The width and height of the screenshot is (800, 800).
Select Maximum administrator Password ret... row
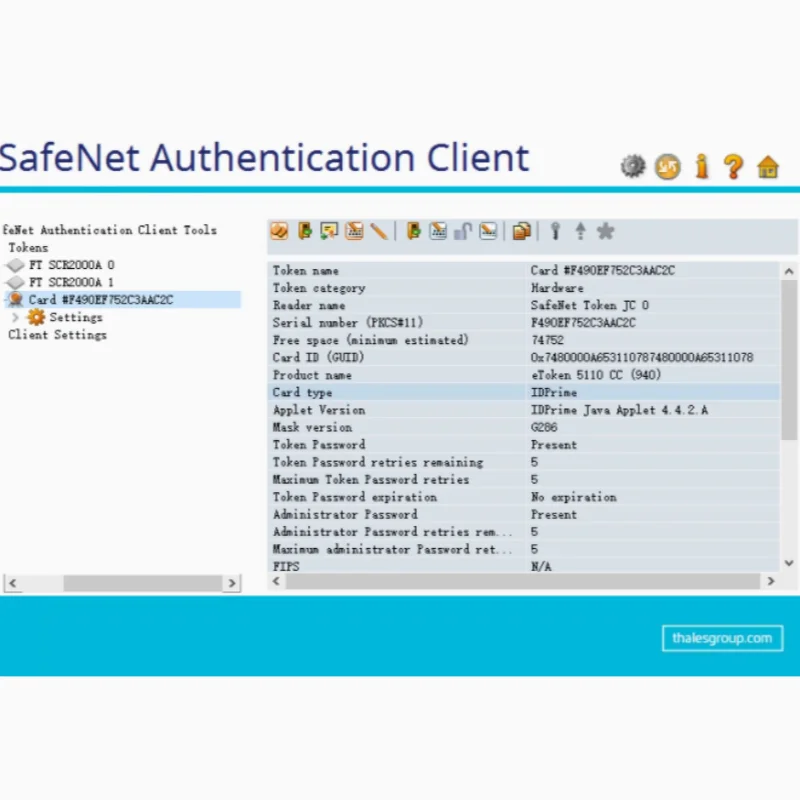[x=524, y=549]
